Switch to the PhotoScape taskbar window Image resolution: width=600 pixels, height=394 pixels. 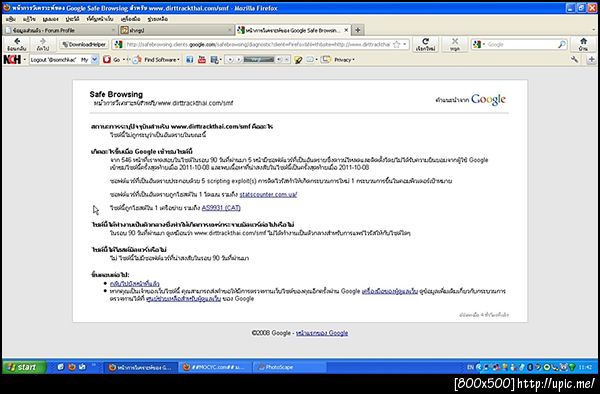click(290, 367)
